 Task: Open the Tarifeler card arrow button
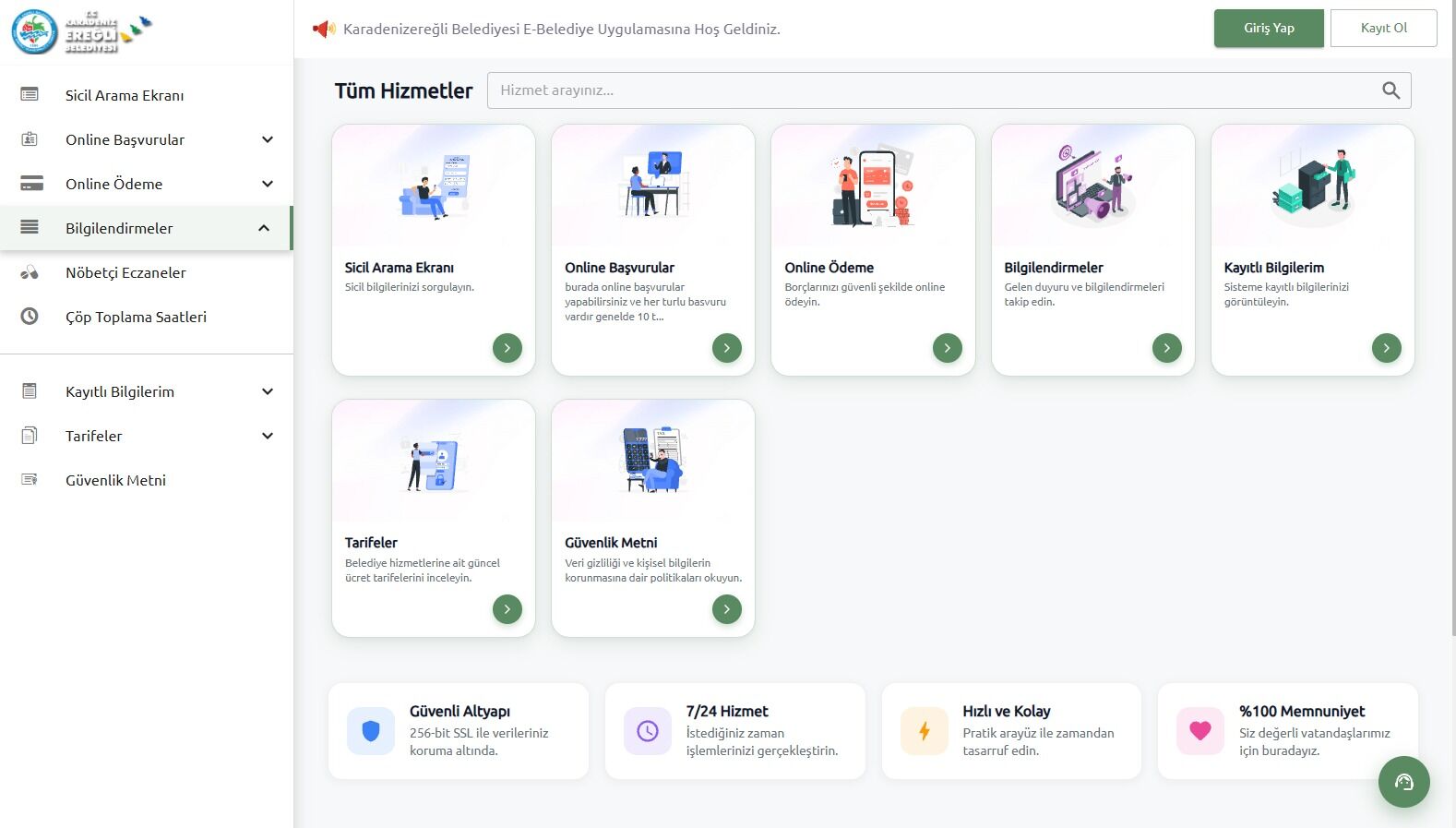click(x=507, y=609)
